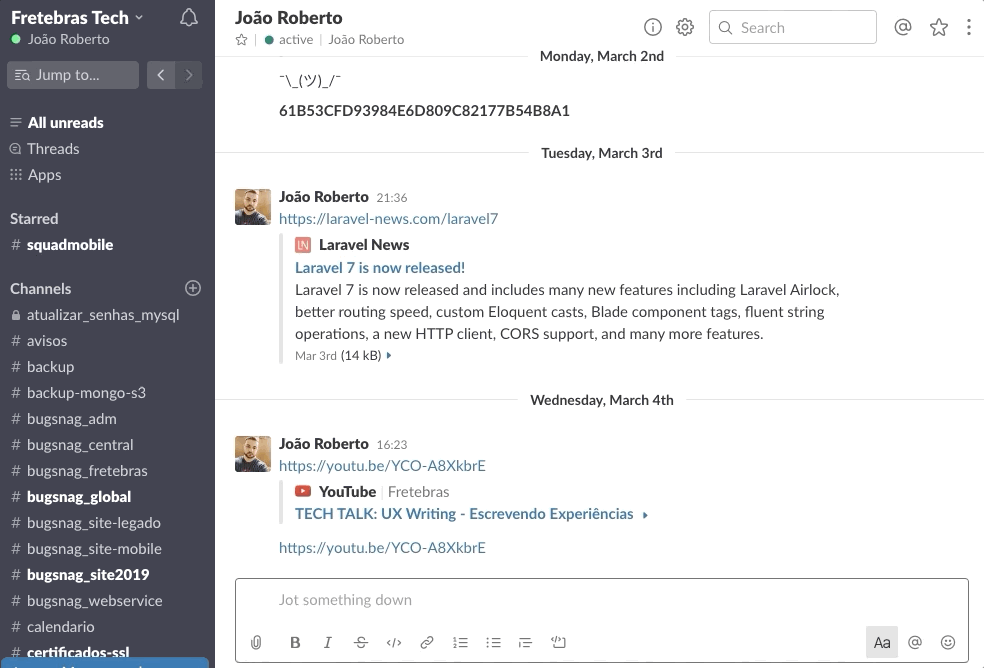
Task: Go forward in history
Action: (x=189, y=75)
